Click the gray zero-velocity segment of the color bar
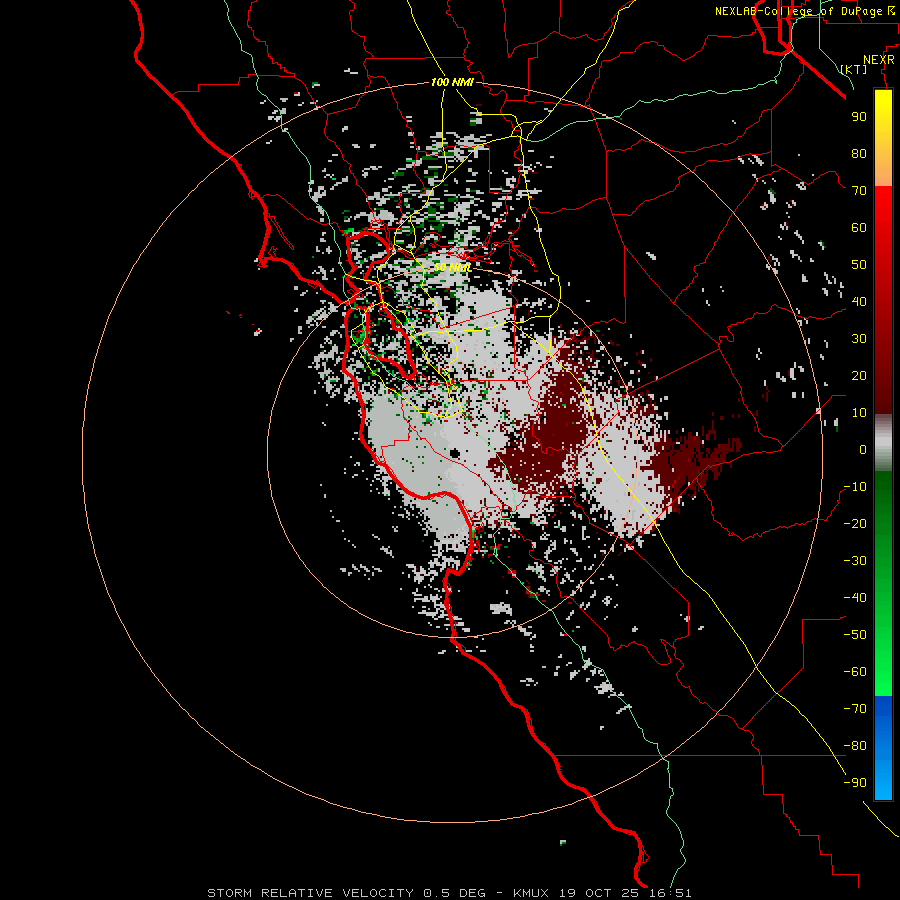This screenshot has height=900, width=900. tap(883, 442)
